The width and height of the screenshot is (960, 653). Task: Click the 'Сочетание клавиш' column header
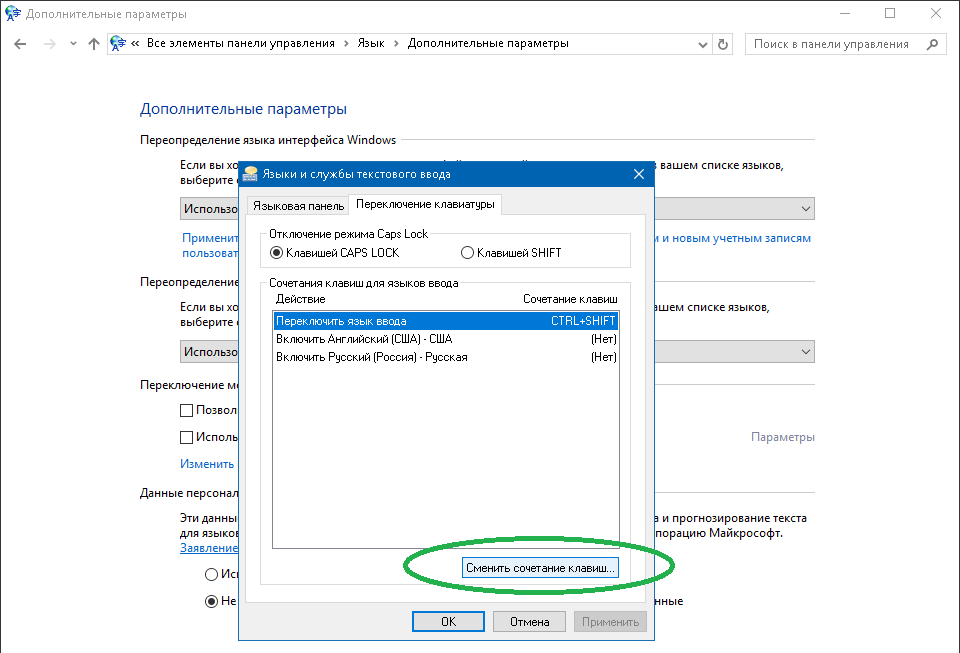click(x=570, y=299)
